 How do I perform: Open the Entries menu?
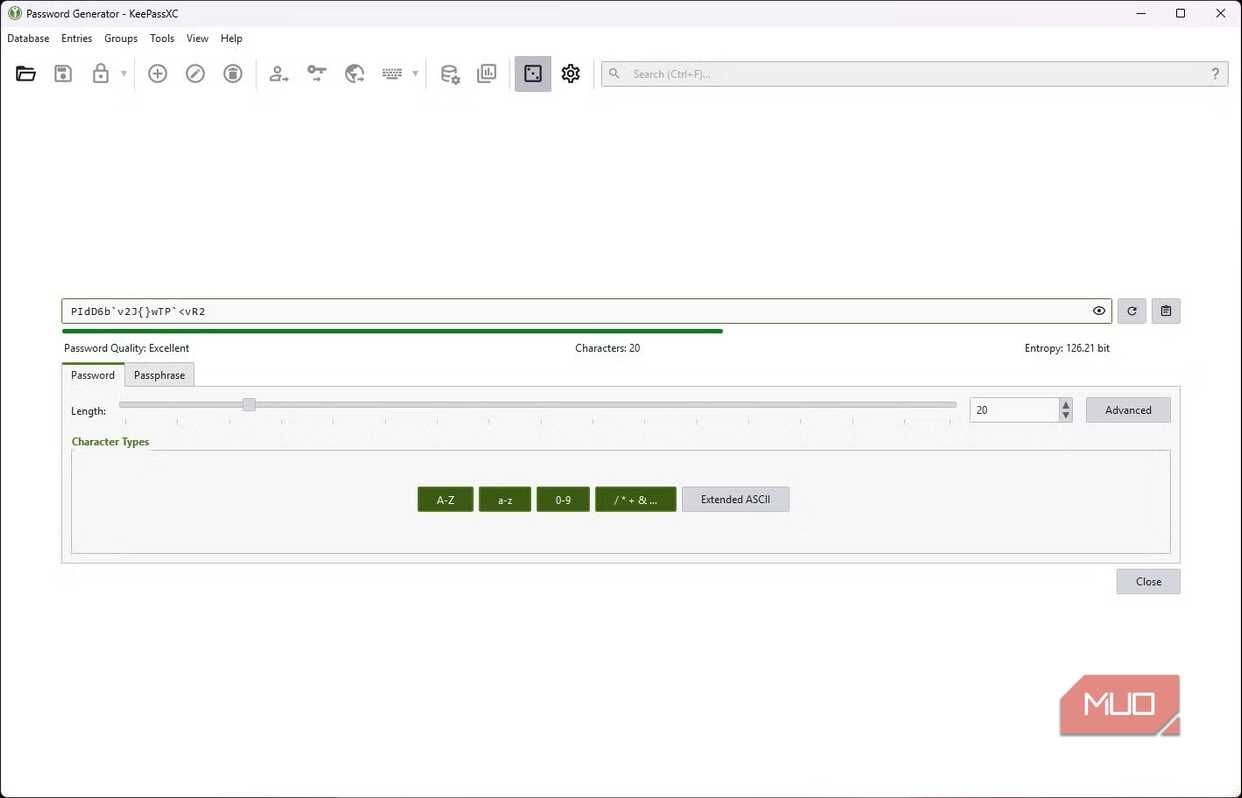click(x=77, y=38)
